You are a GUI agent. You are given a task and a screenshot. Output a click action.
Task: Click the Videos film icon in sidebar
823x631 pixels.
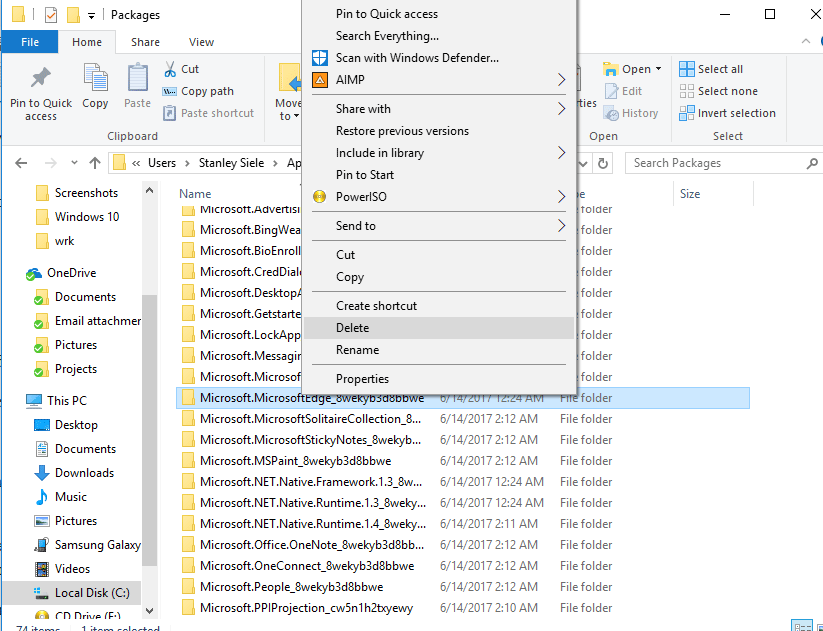pos(41,569)
